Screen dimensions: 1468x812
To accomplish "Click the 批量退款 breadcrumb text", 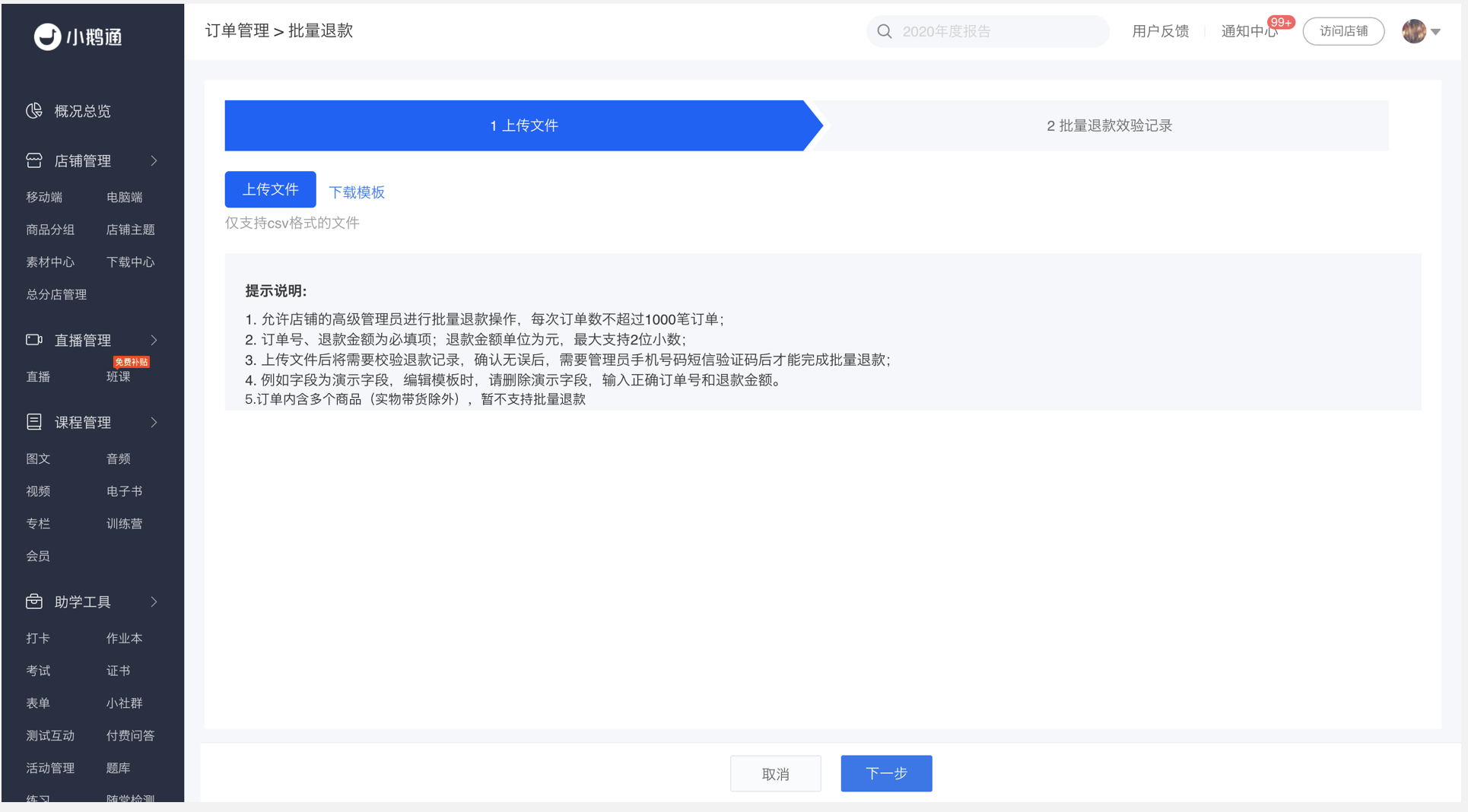I will pyautogui.click(x=321, y=31).
